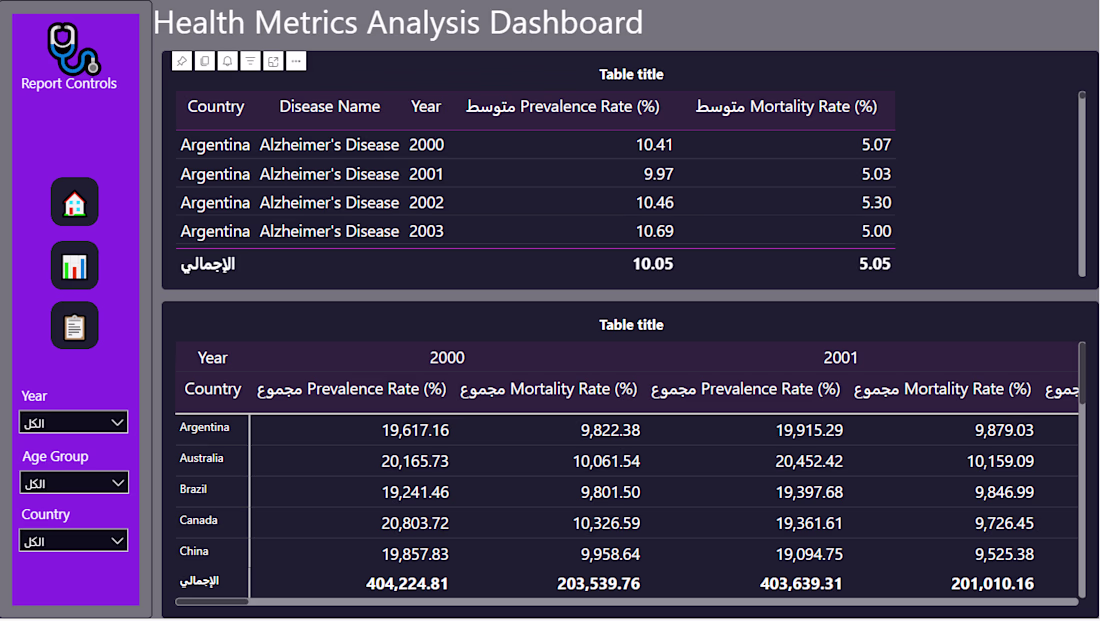The height and width of the screenshot is (621, 1100).
Task: Click the mortality value 5.30 for 2002
Action: (x=876, y=203)
